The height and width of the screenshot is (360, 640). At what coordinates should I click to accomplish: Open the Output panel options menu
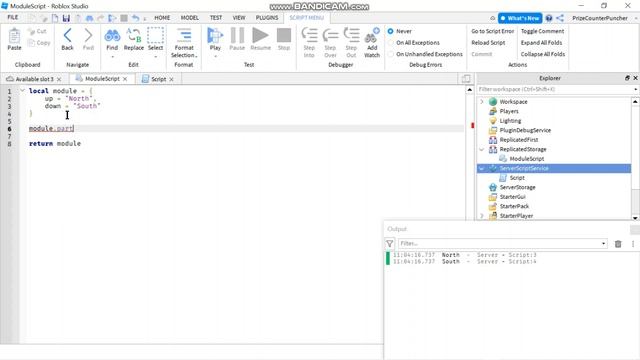pos(633,244)
